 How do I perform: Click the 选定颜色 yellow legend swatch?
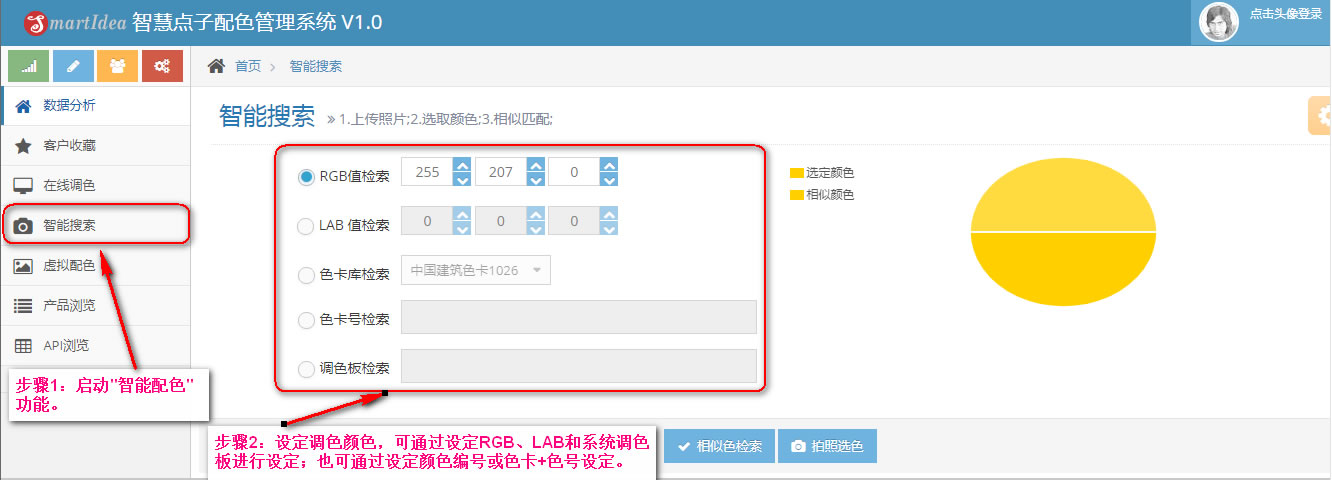coord(797,174)
